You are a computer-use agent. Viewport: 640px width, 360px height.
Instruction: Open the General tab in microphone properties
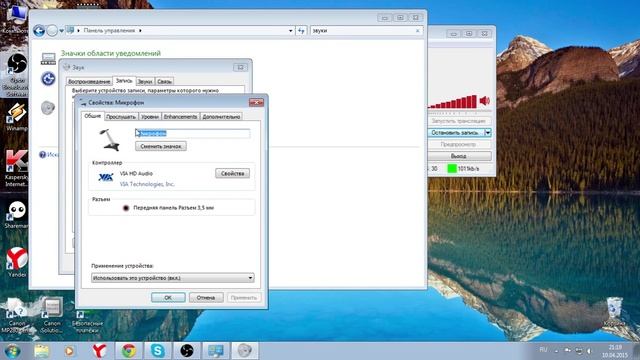click(92, 116)
